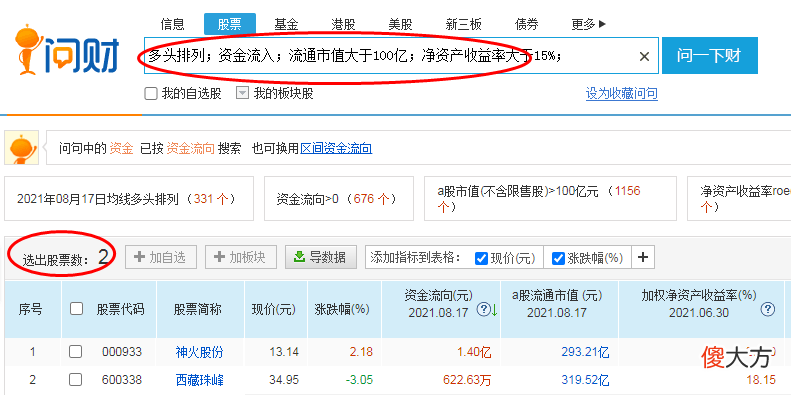Open the 债券 tab
Viewport: 791px width, 395px height.
pos(526,24)
